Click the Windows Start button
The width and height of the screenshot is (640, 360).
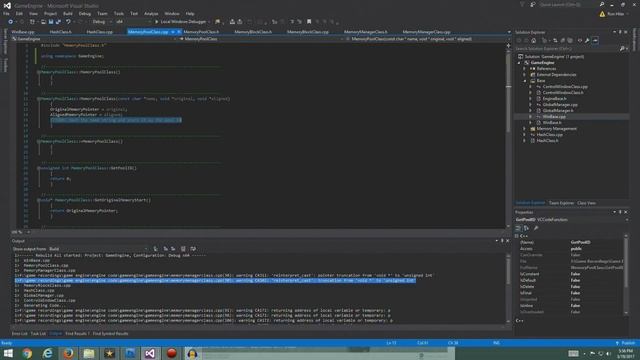coord(8,353)
